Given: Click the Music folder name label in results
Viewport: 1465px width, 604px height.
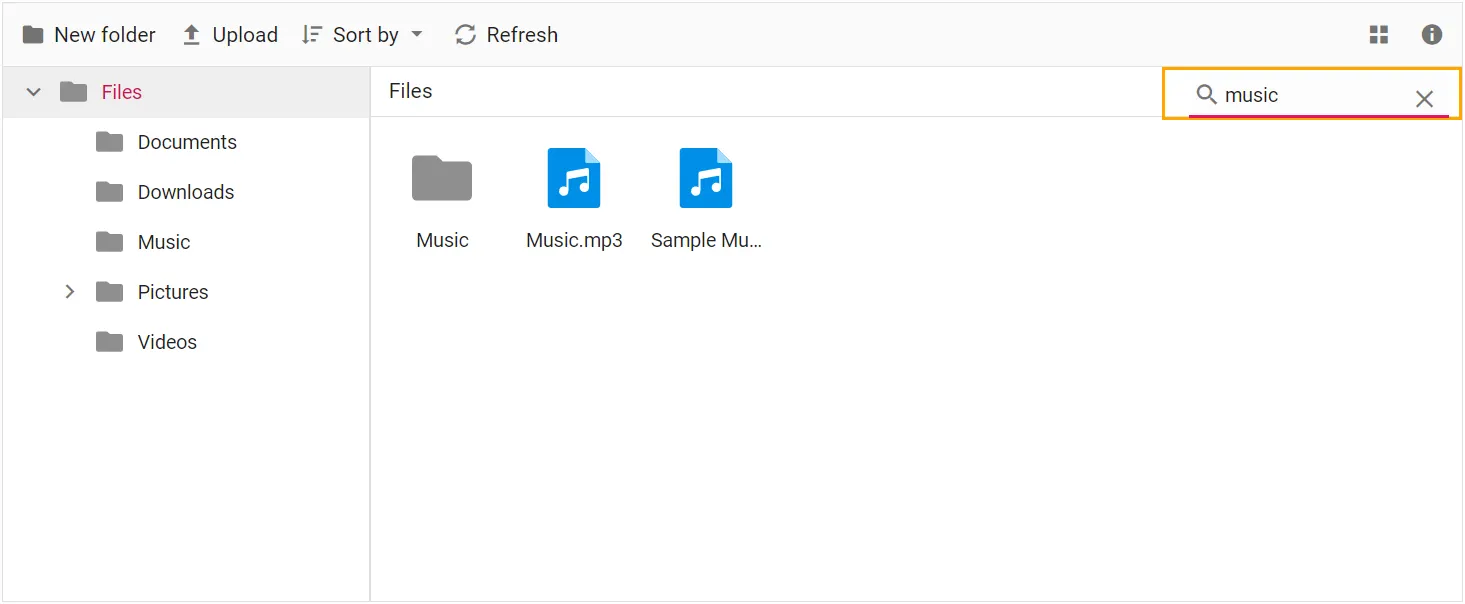Looking at the screenshot, I should coord(442,241).
